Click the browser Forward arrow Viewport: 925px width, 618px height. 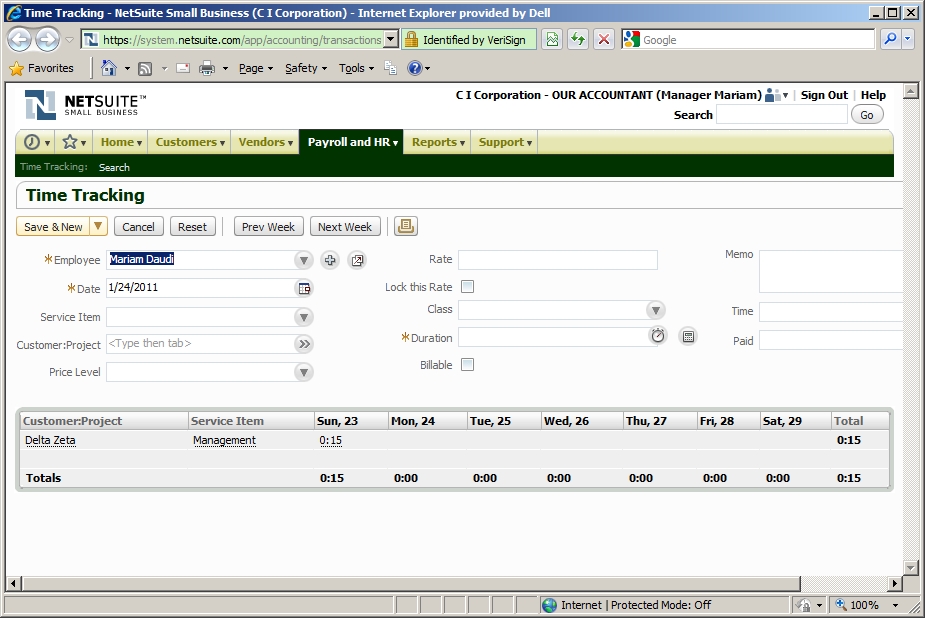click(47, 40)
